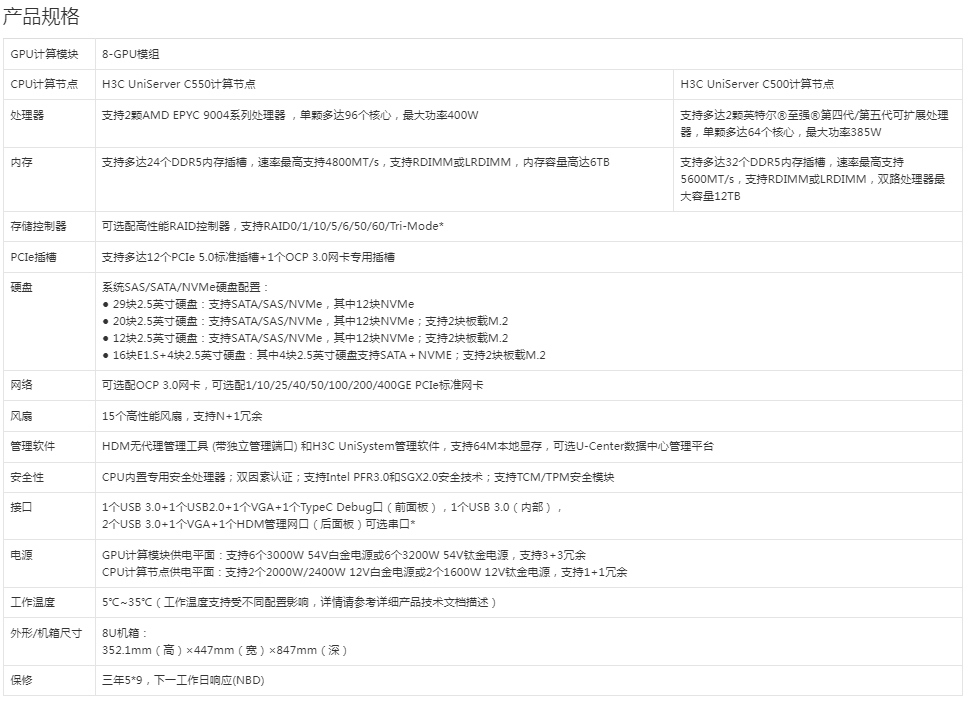
Task: Click the CPU内置专用安全处理器 text
Action: (358, 477)
